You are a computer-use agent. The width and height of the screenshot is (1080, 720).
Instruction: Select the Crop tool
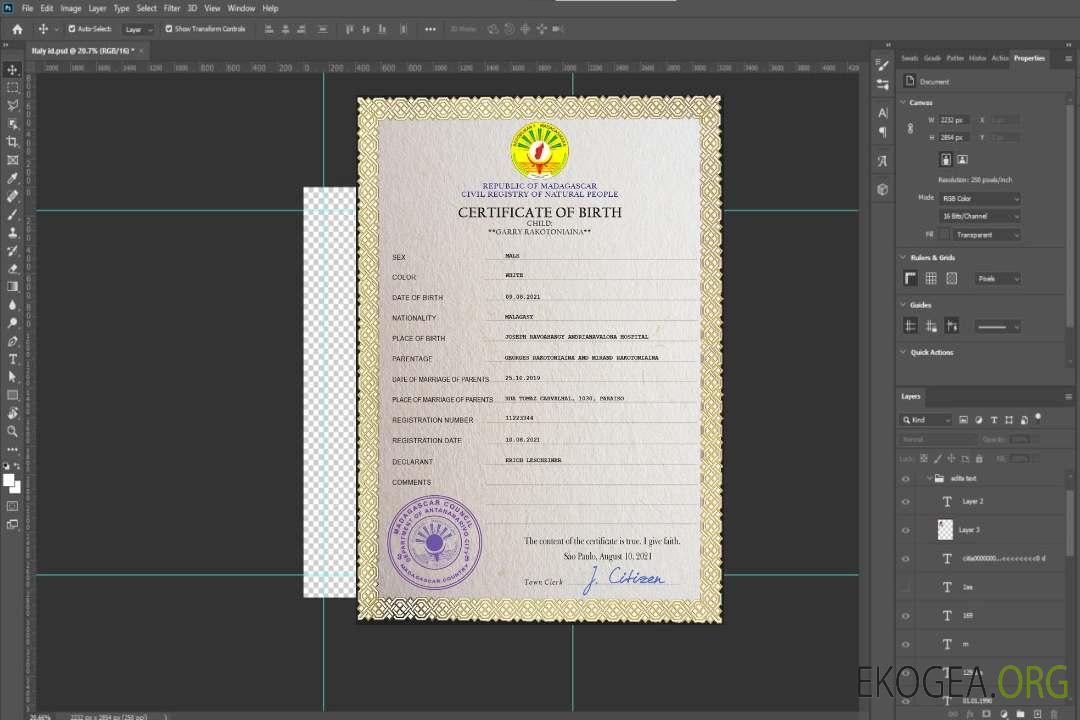pyautogui.click(x=12, y=142)
